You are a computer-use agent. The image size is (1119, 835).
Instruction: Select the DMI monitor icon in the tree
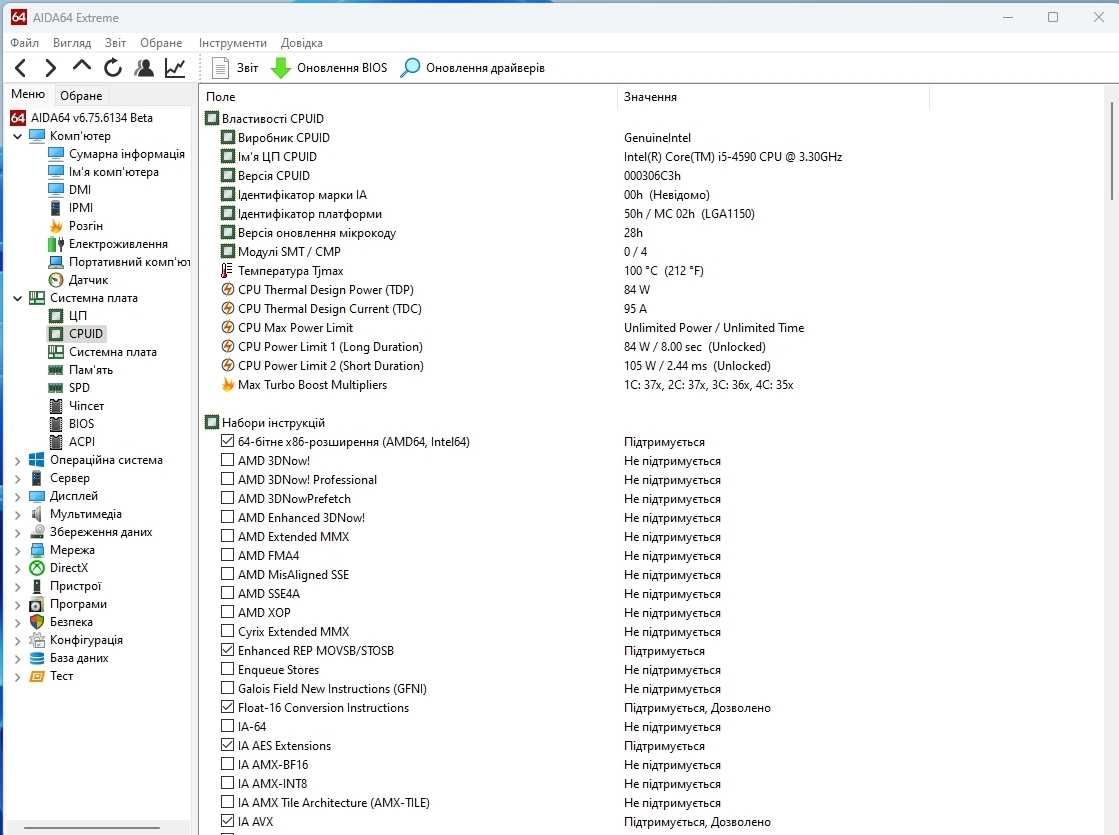56,189
